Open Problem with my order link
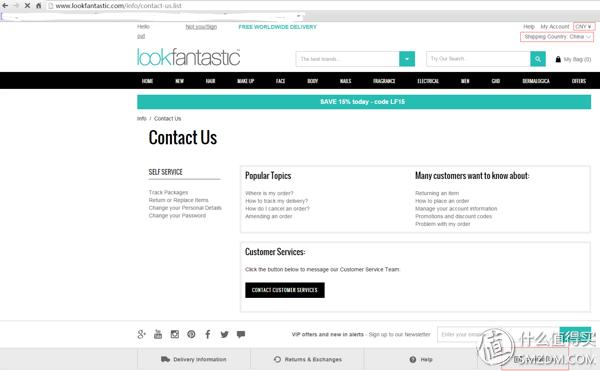 click(443, 224)
